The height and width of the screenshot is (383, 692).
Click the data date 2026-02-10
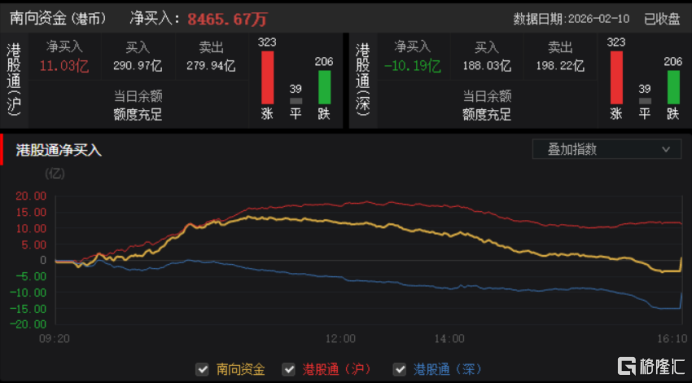pos(599,19)
